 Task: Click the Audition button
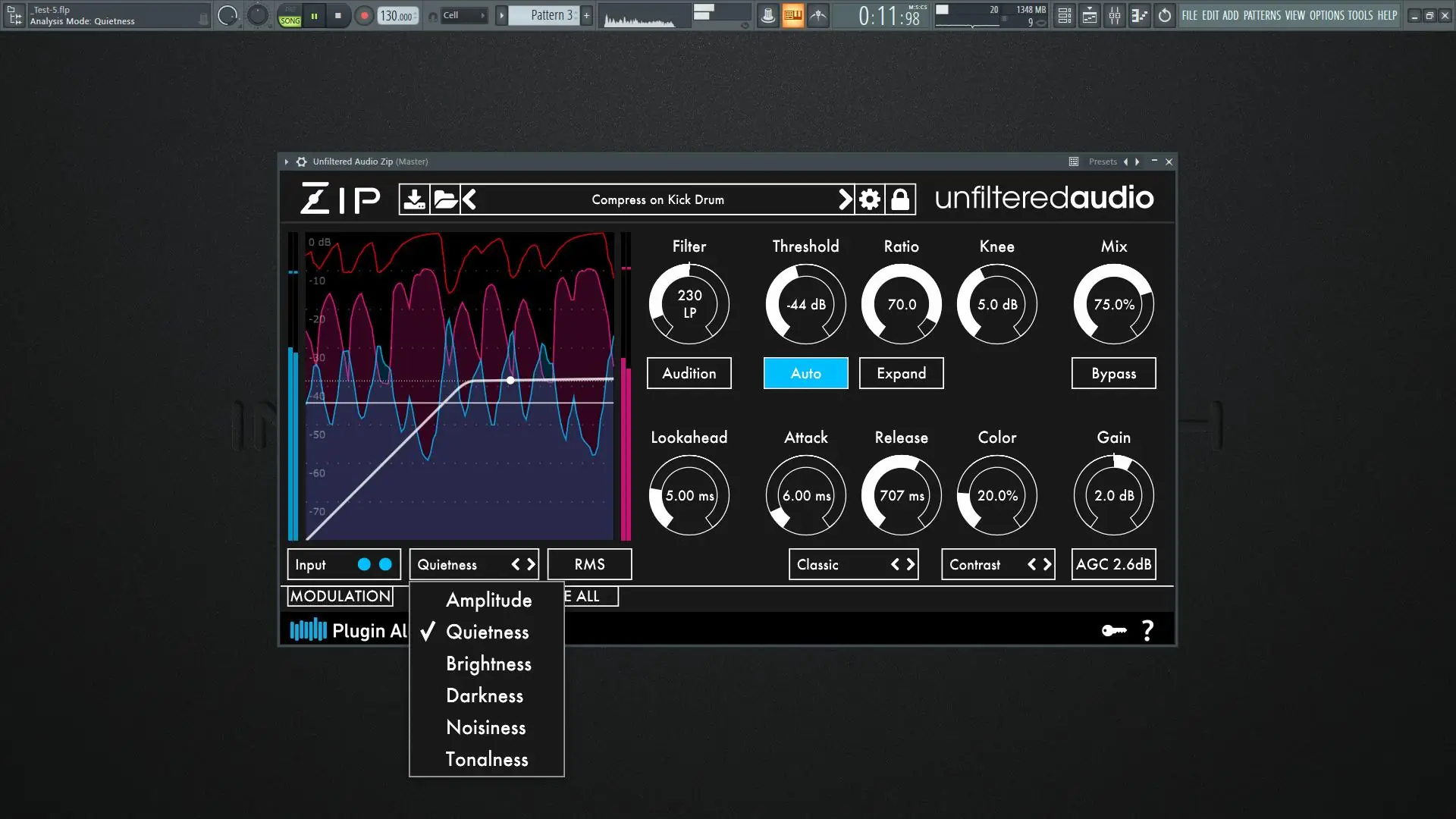point(689,373)
